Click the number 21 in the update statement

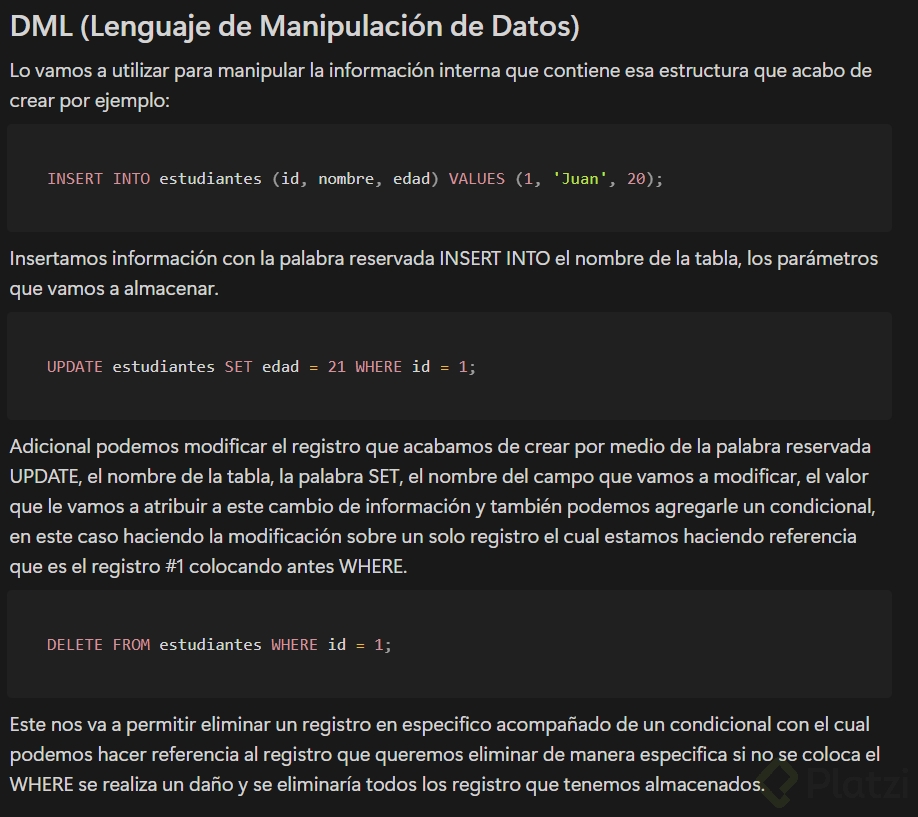336,367
